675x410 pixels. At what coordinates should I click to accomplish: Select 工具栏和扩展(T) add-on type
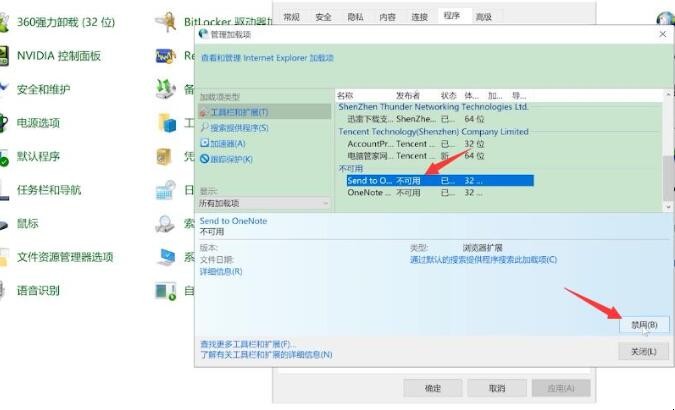pos(264,112)
